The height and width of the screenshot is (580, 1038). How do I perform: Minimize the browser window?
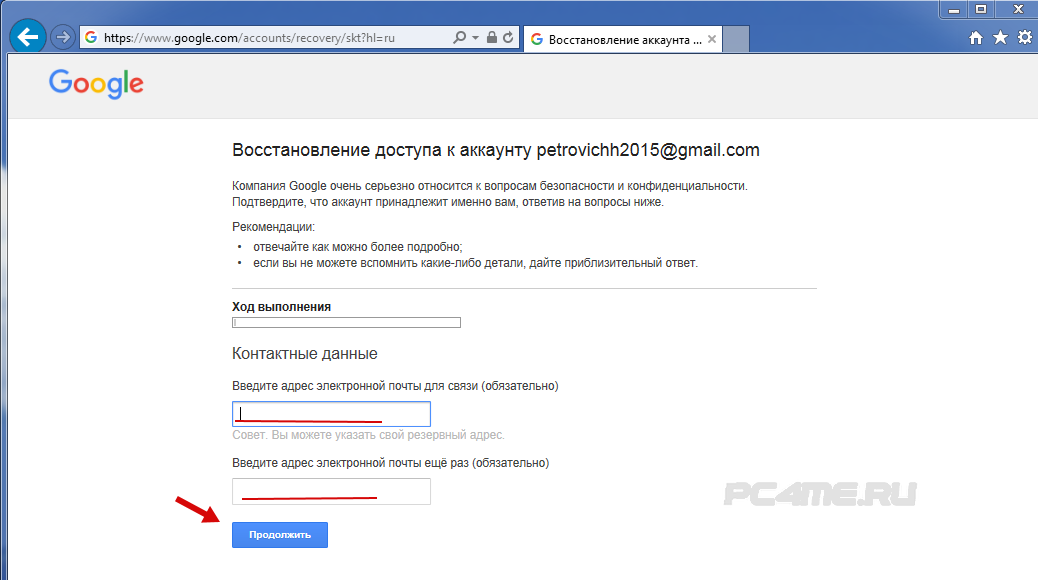[954, 9]
